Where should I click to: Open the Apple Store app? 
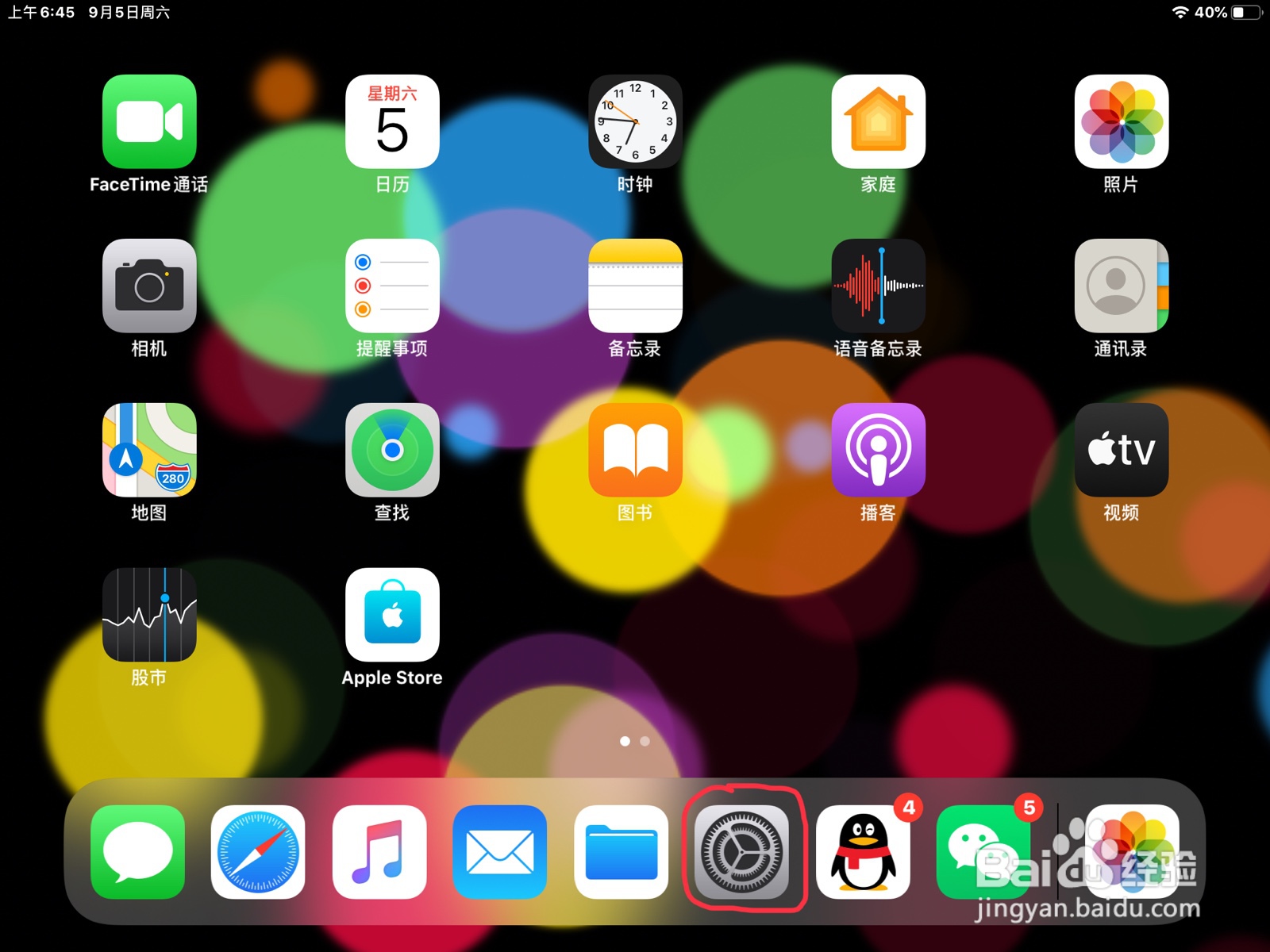click(x=392, y=615)
